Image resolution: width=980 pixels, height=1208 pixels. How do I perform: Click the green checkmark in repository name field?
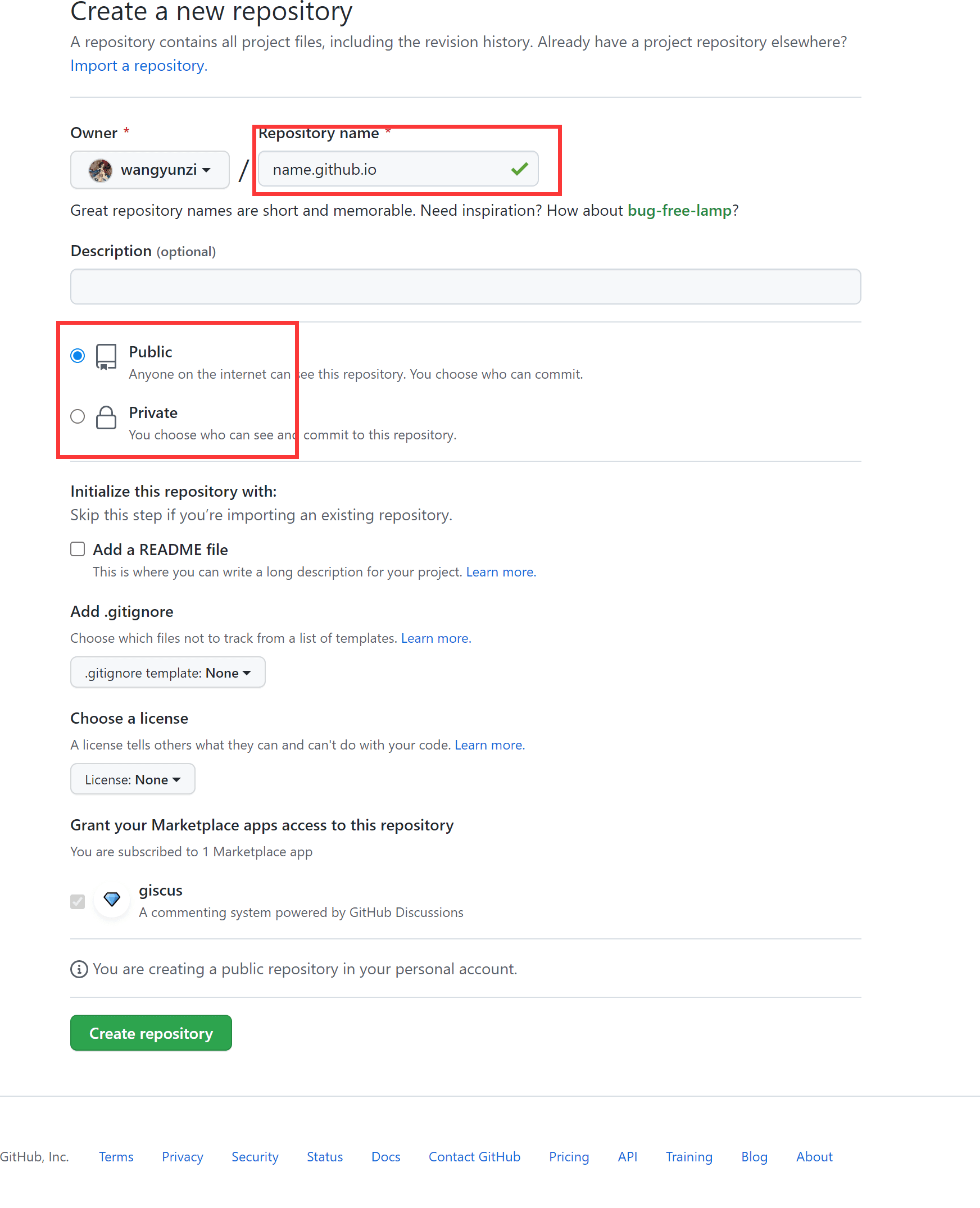(519, 169)
